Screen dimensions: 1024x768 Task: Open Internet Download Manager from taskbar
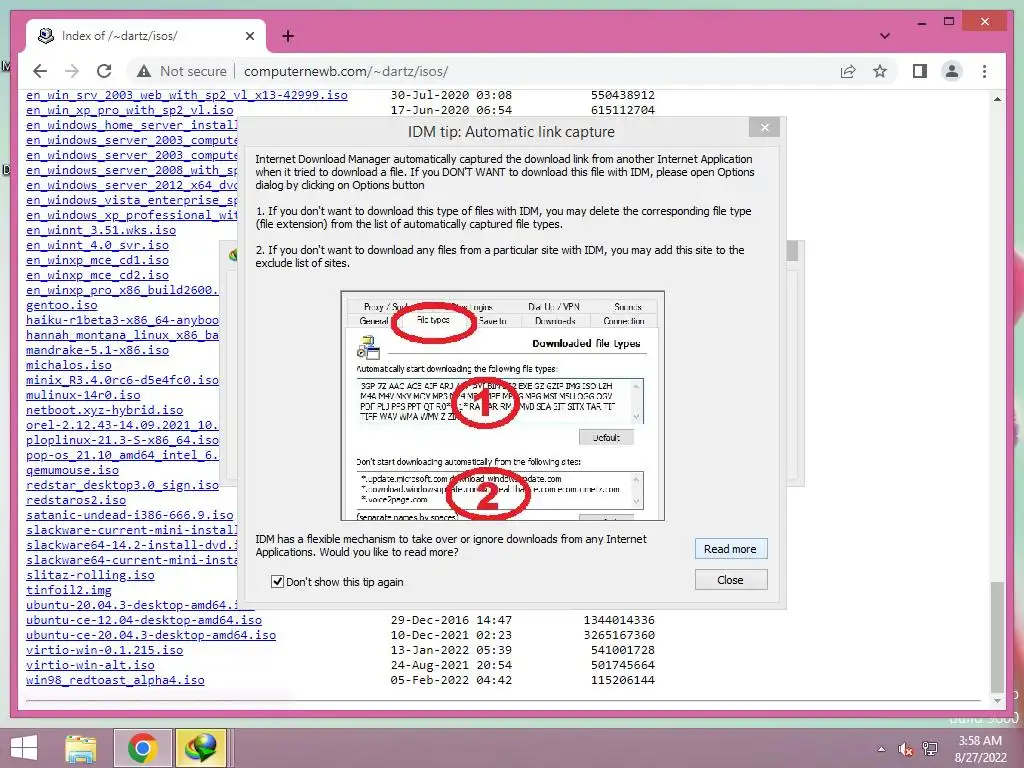(201, 747)
